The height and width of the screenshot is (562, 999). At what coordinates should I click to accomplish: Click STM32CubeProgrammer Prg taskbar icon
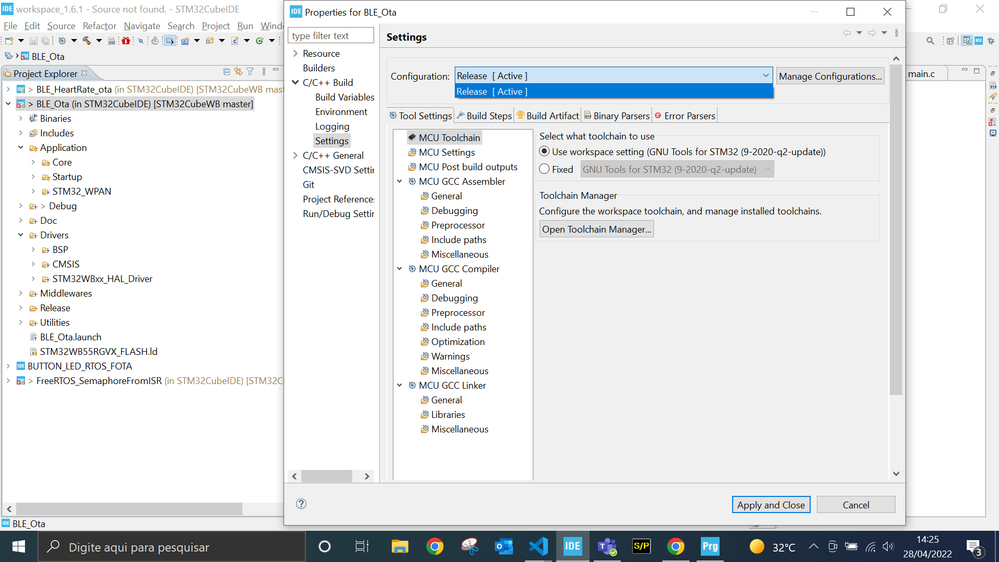pos(710,547)
